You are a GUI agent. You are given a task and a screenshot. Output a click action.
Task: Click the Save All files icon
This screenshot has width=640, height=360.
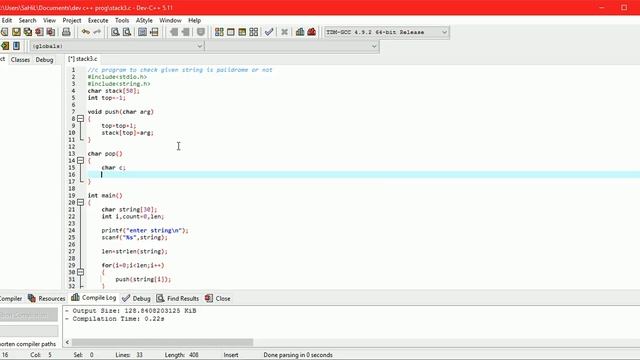tap(28, 32)
